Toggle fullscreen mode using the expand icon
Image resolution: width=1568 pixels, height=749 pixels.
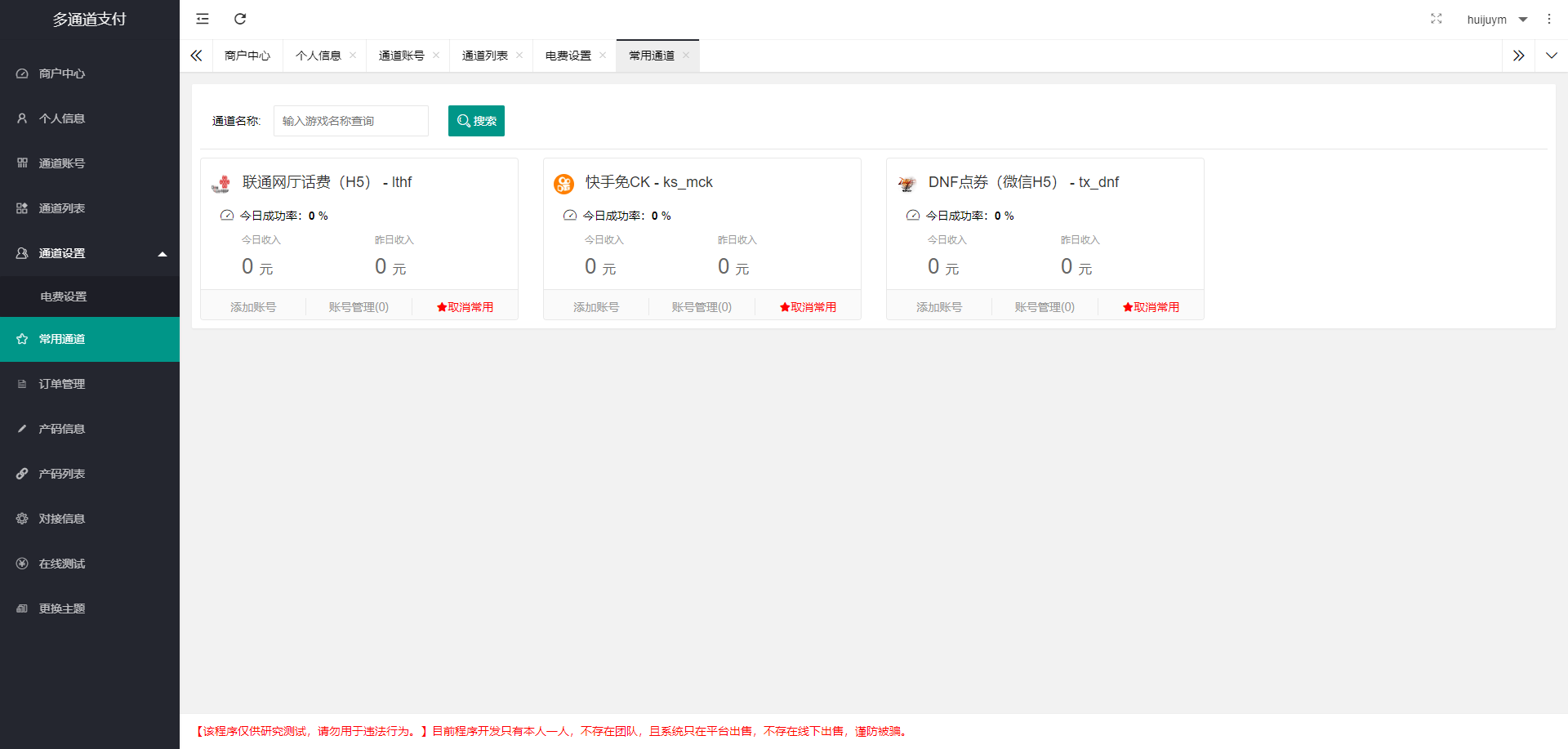click(1437, 19)
